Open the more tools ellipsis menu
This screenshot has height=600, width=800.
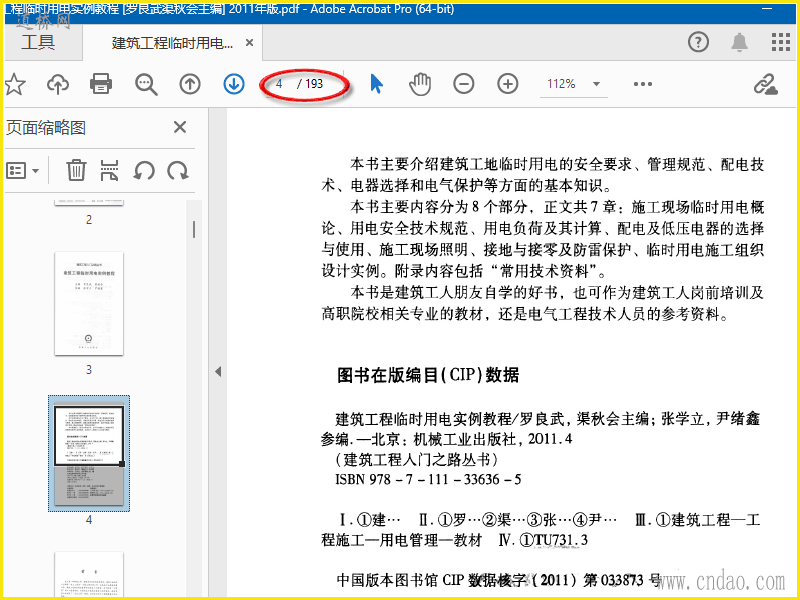click(x=643, y=84)
